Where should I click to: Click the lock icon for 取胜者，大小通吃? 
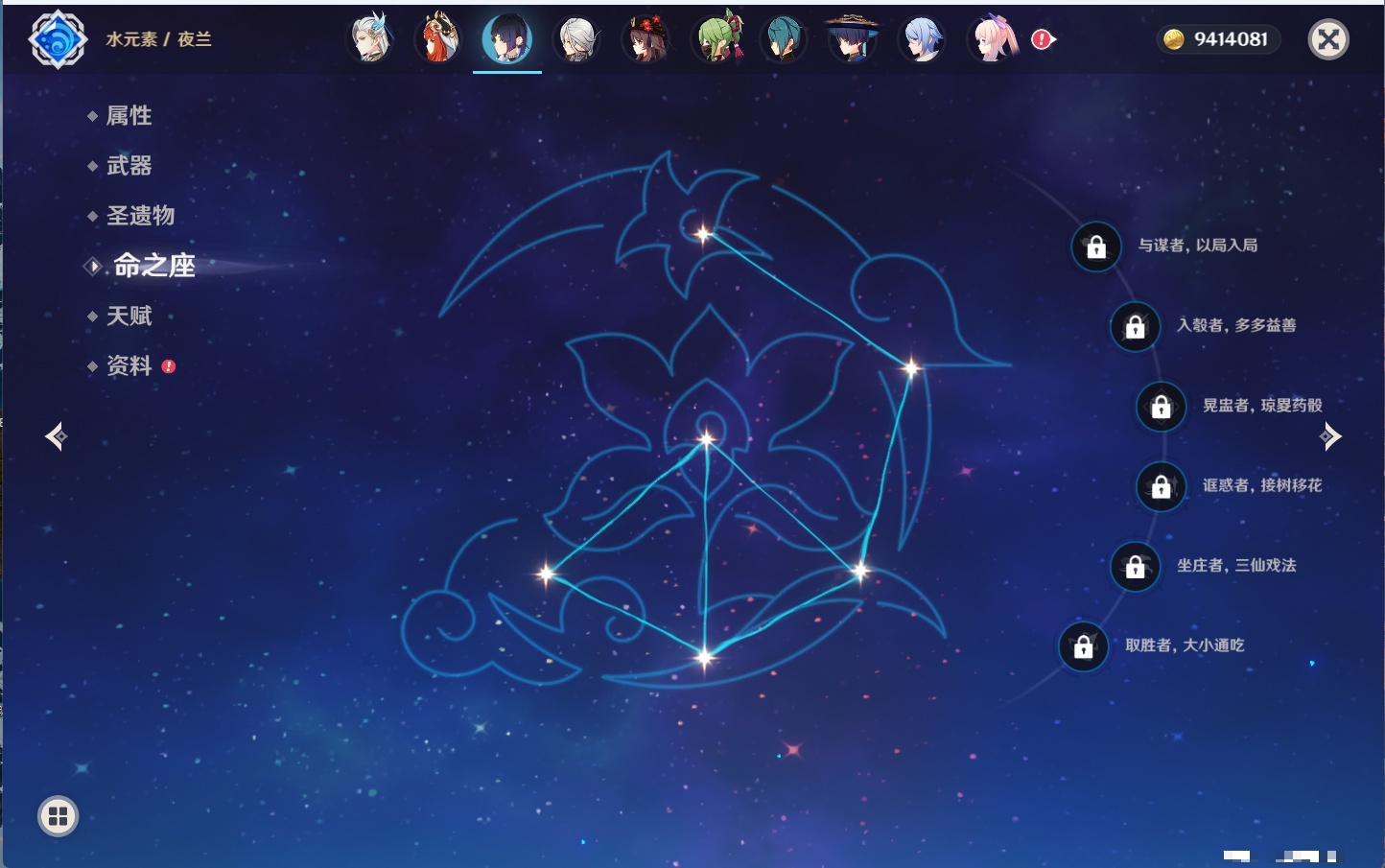1083,646
